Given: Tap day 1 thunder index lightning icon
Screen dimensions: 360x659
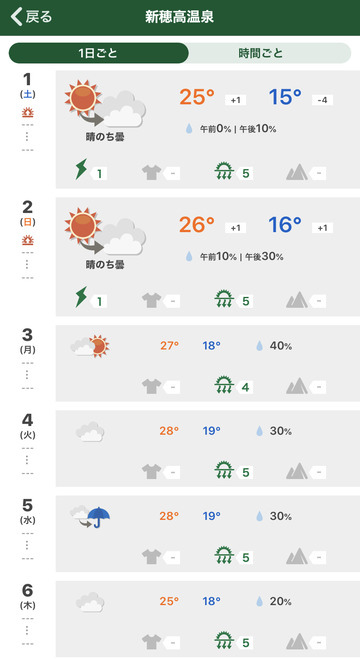Looking at the screenshot, I should tap(81, 169).
